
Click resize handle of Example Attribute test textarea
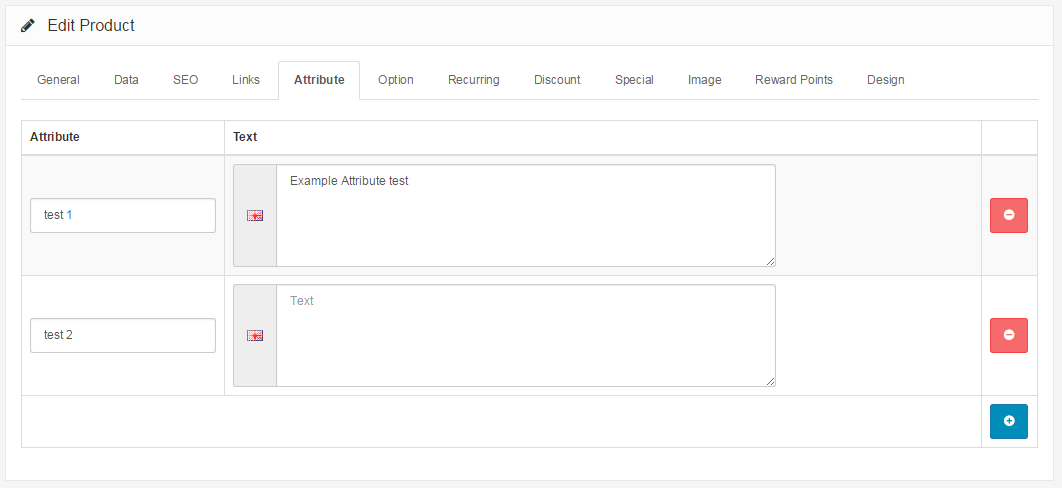pyautogui.click(x=770, y=261)
